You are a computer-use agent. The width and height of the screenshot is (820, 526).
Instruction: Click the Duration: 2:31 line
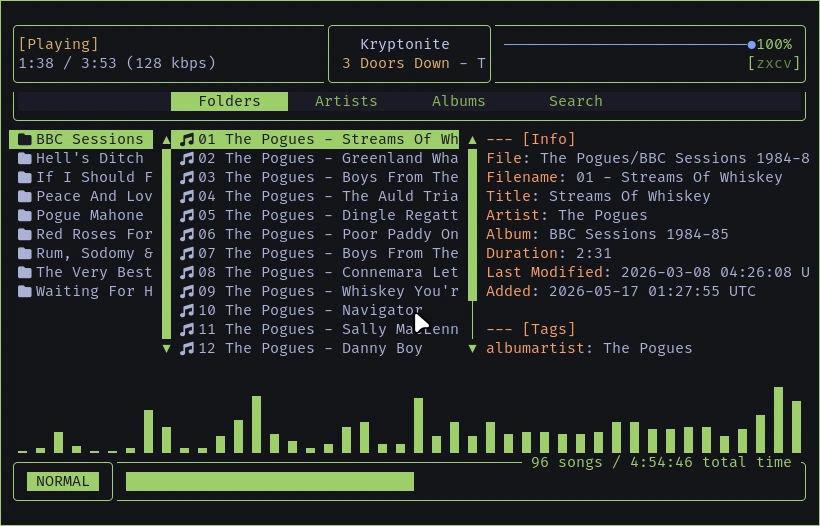click(549, 254)
